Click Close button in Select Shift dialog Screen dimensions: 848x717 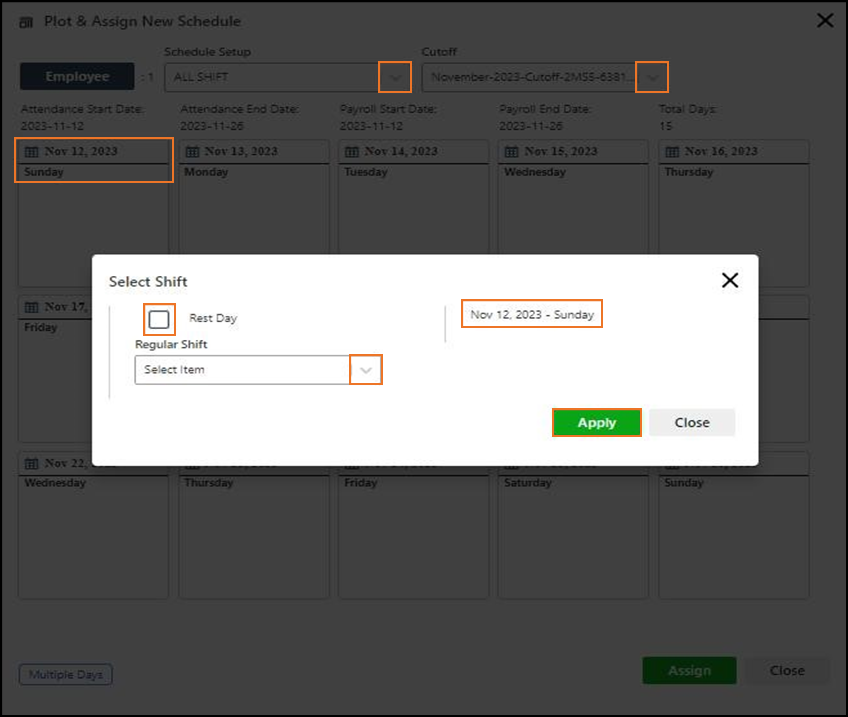click(x=691, y=422)
